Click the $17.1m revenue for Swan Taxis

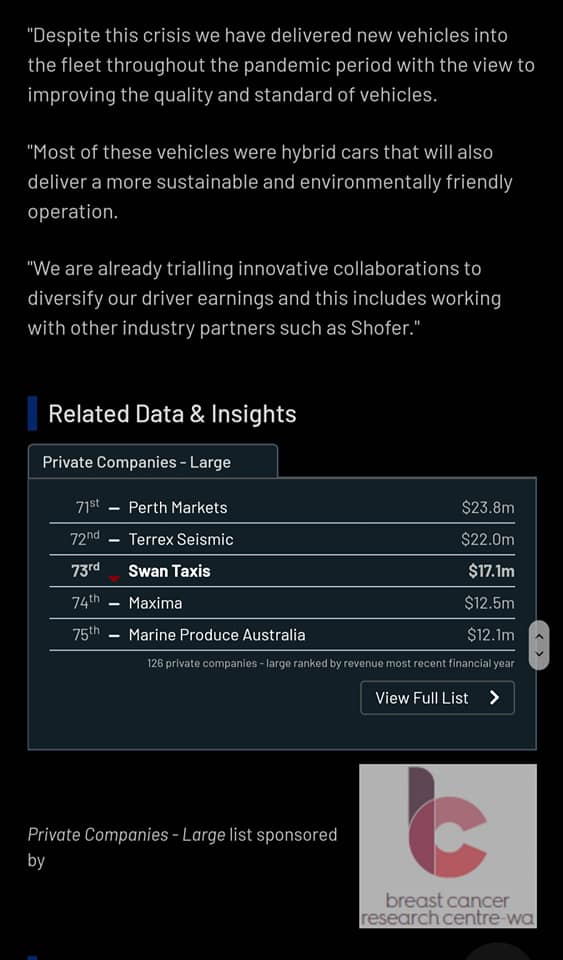tap(491, 571)
